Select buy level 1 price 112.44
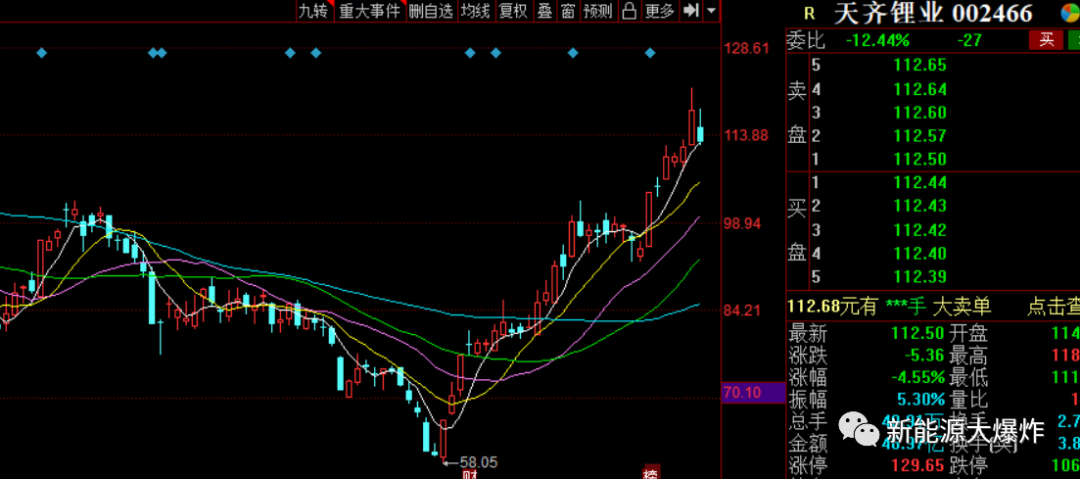 [x=920, y=183]
